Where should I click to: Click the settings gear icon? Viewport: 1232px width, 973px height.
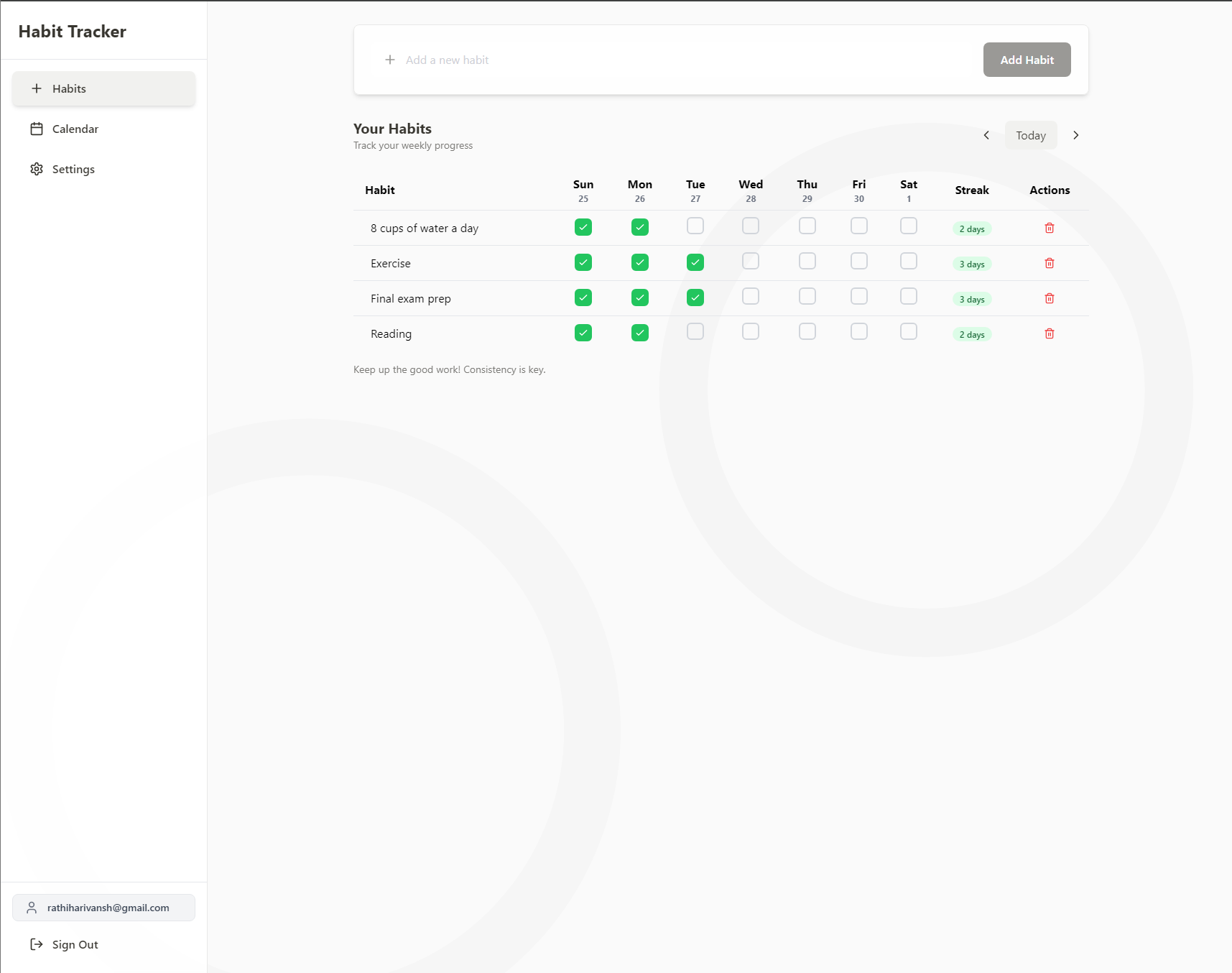pos(37,169)
